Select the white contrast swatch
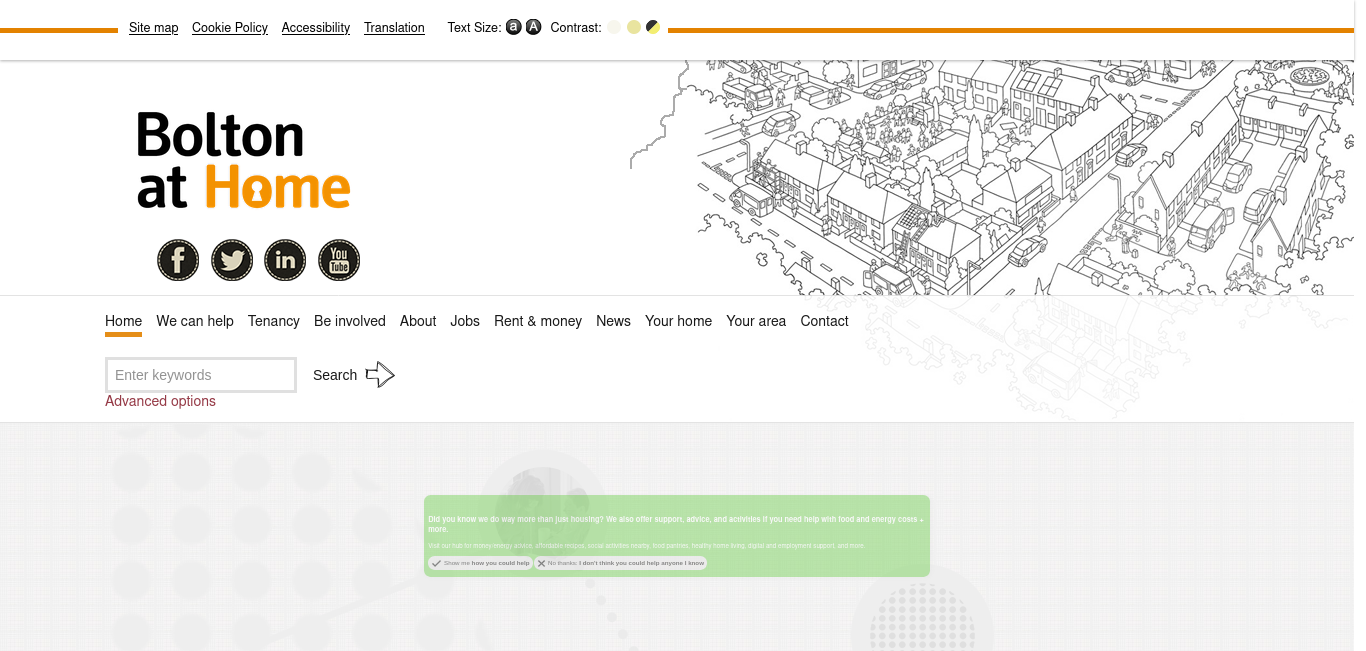Image resolution: width=1366 pixels, height=651 pixels. (614, 27)
